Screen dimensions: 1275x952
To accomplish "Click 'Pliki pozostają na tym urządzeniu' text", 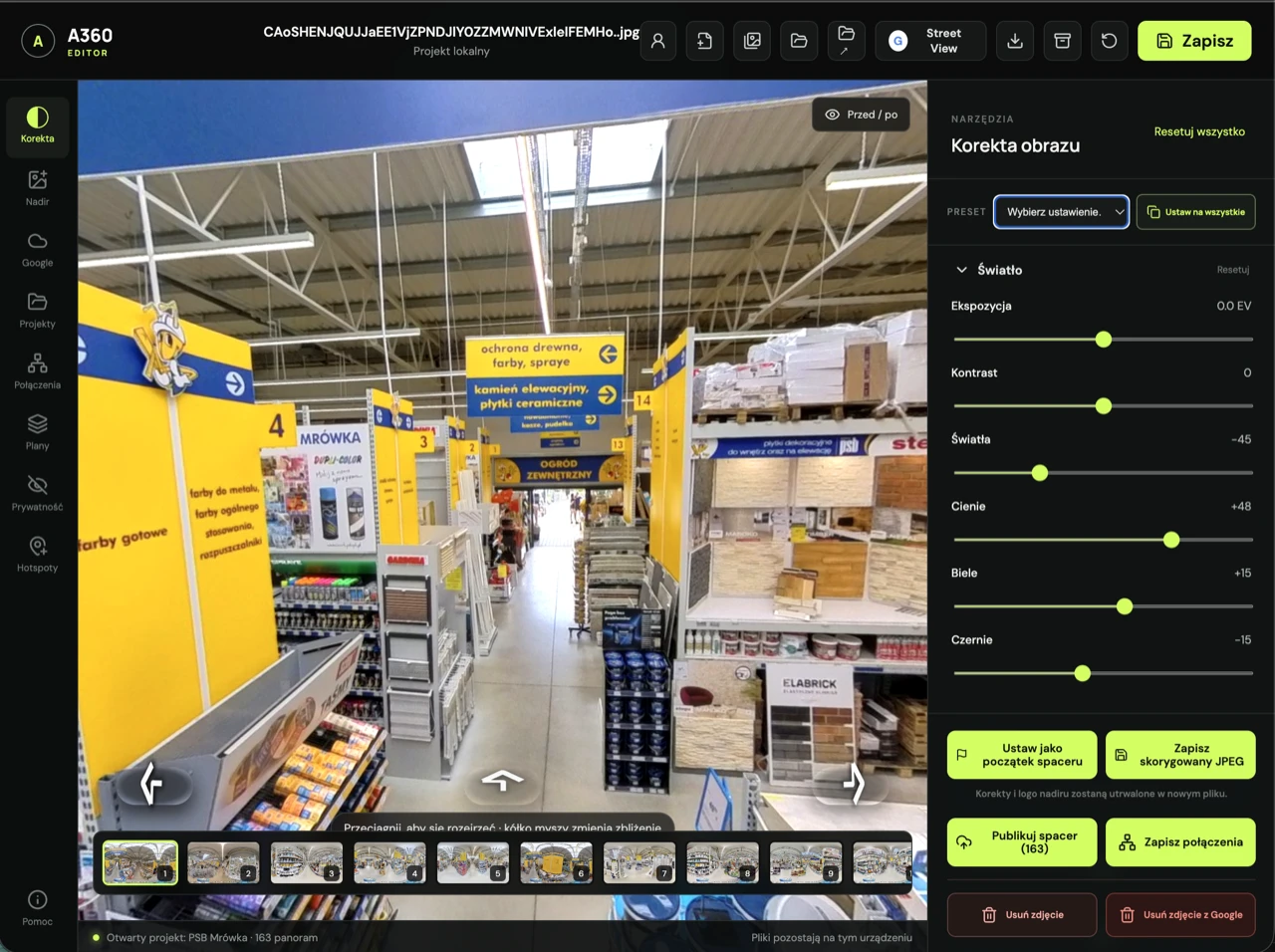I will pos(832,937).
